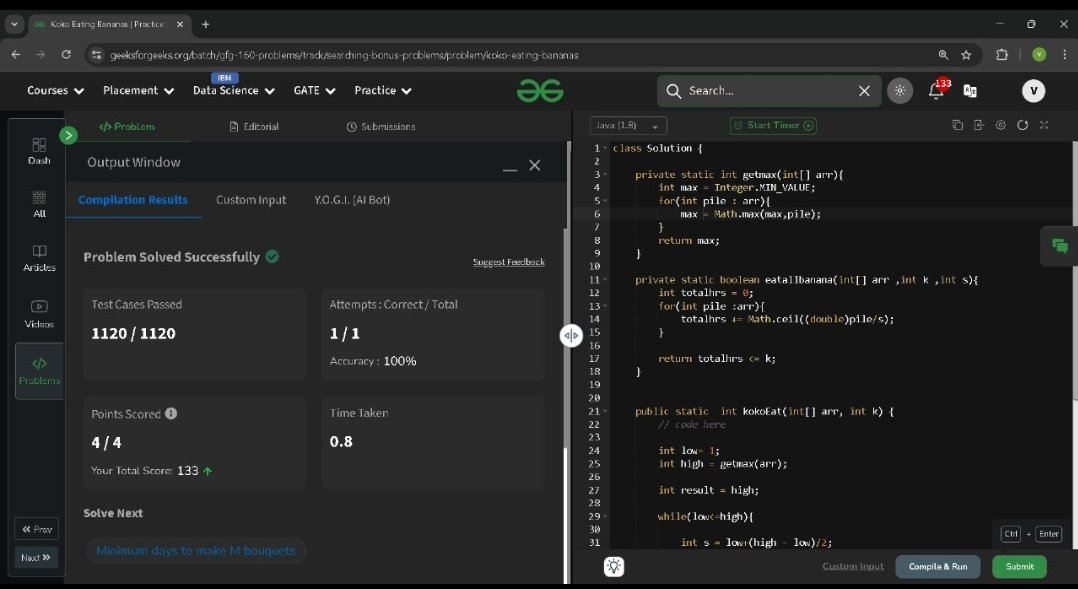Reset code with the refresh icon
The width and height of the screenshot is (1078, 589).
(x=1022, y=125)
